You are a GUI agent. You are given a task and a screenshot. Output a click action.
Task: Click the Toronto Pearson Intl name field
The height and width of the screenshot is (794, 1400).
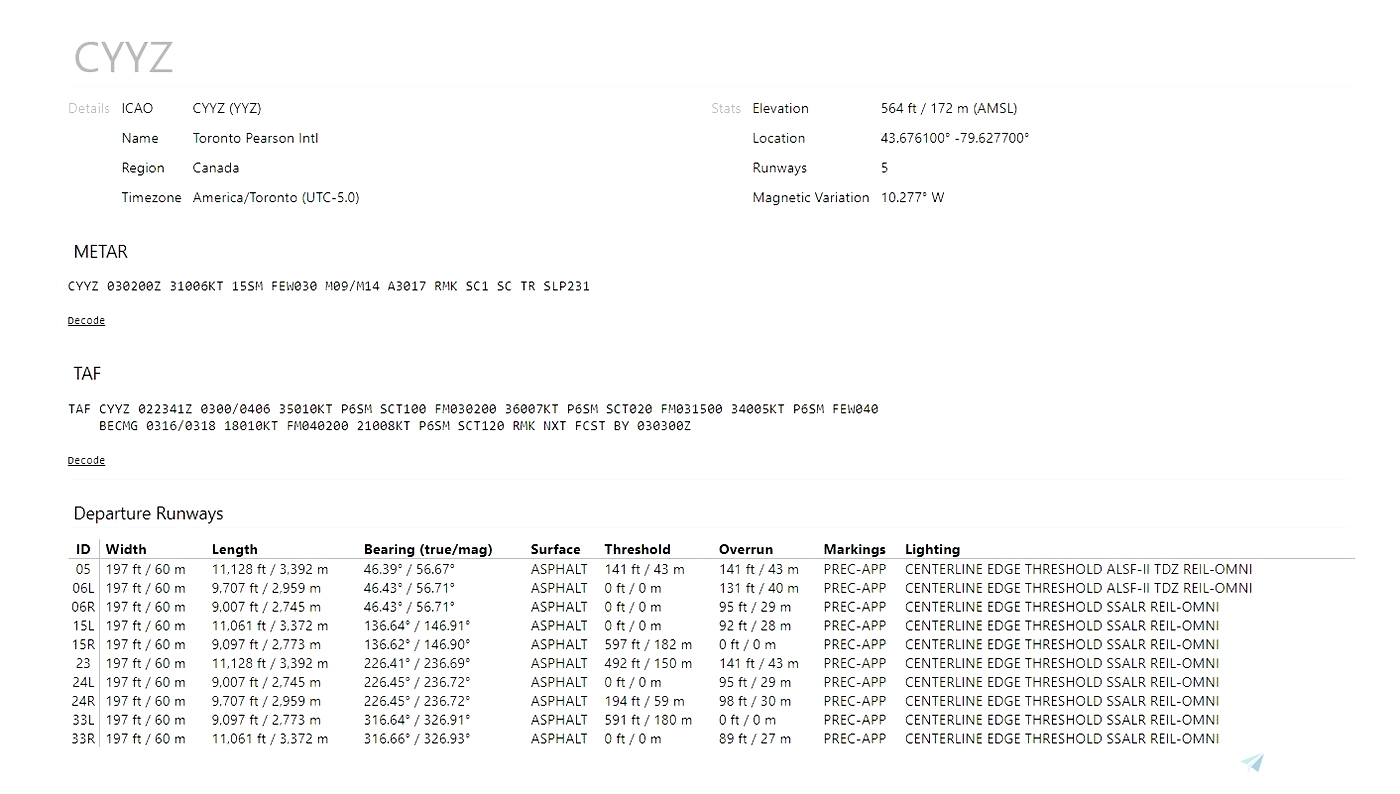pyautogui.click(x=254, y=138)
